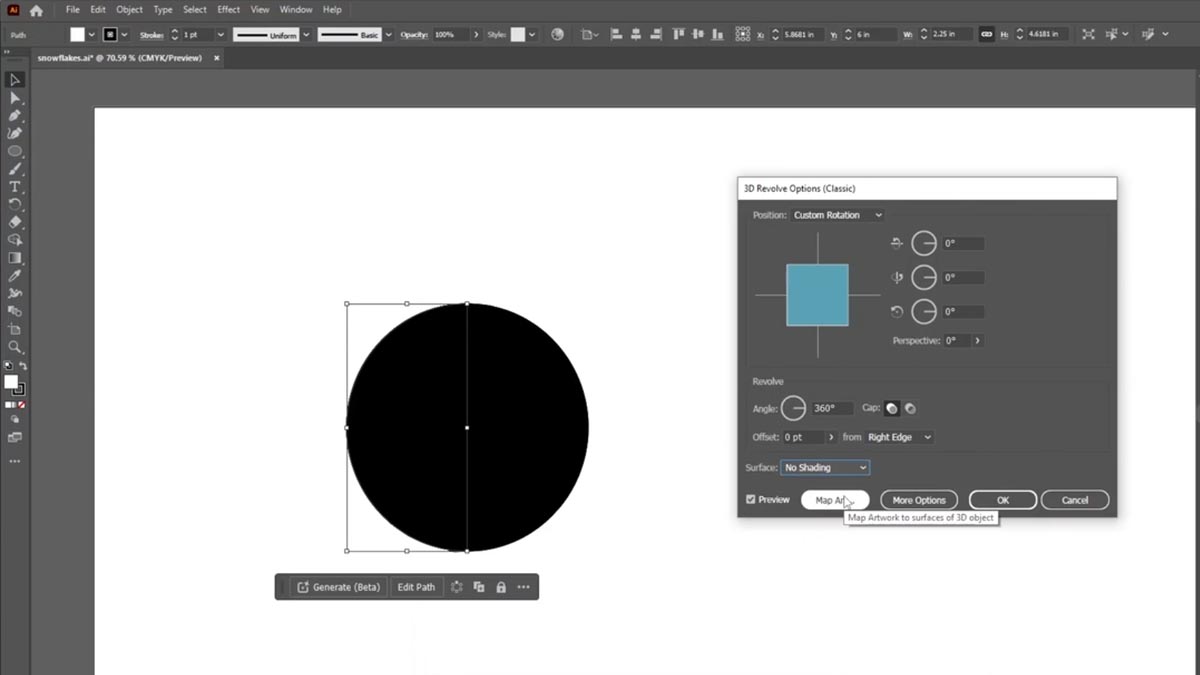This screenshot has height=675, width=1200.
Task: Click the lock icon in floating taskbar
Action: 501,587
